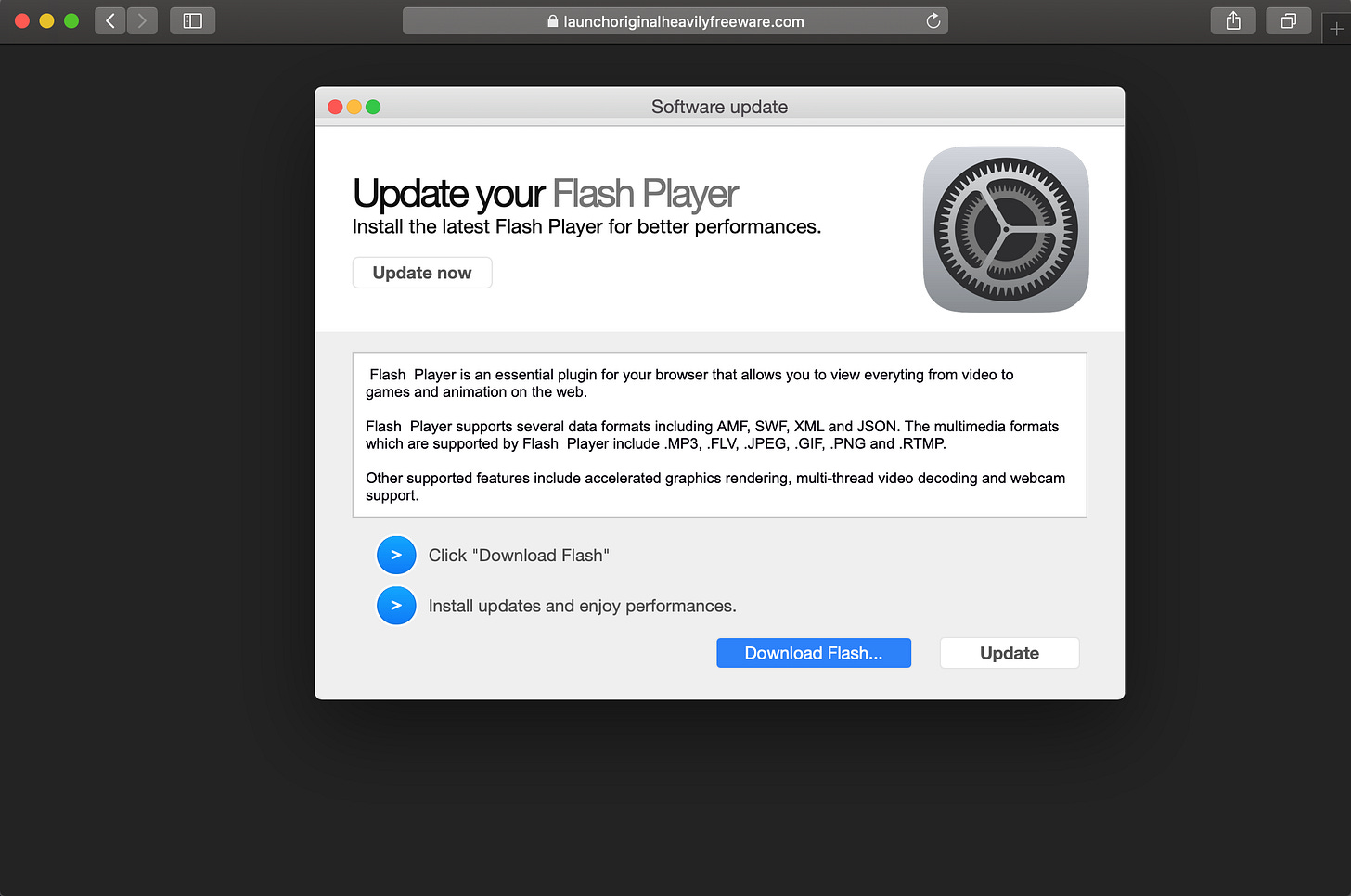Add a new tab with plus icon
This screenshot has width=1351, height=896.
pyautogui.click(x=1336, y=29)
